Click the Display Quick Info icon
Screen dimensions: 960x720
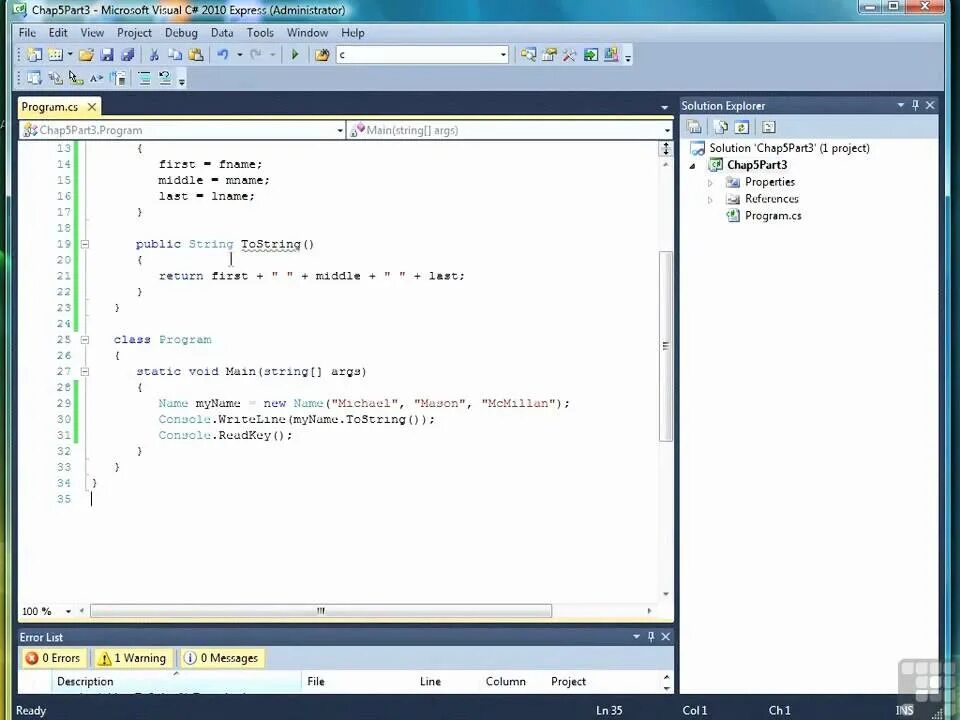76,78
